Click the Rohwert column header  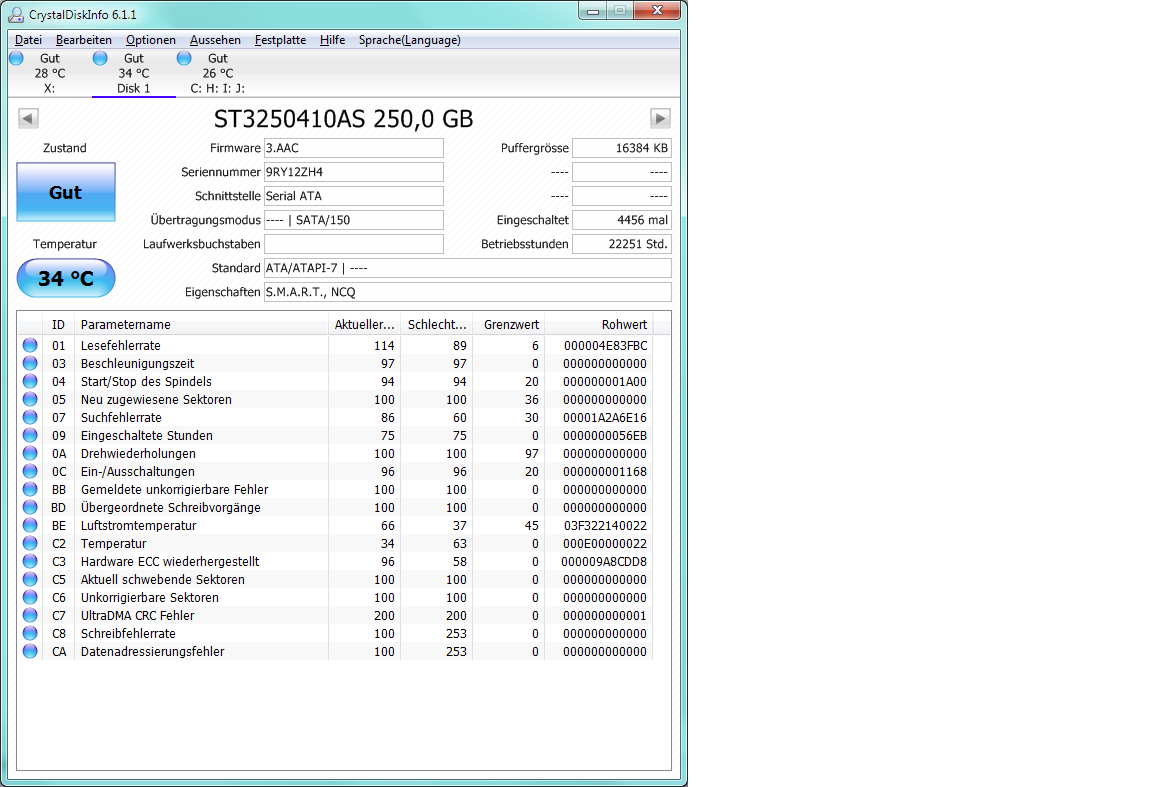point(598,324)
